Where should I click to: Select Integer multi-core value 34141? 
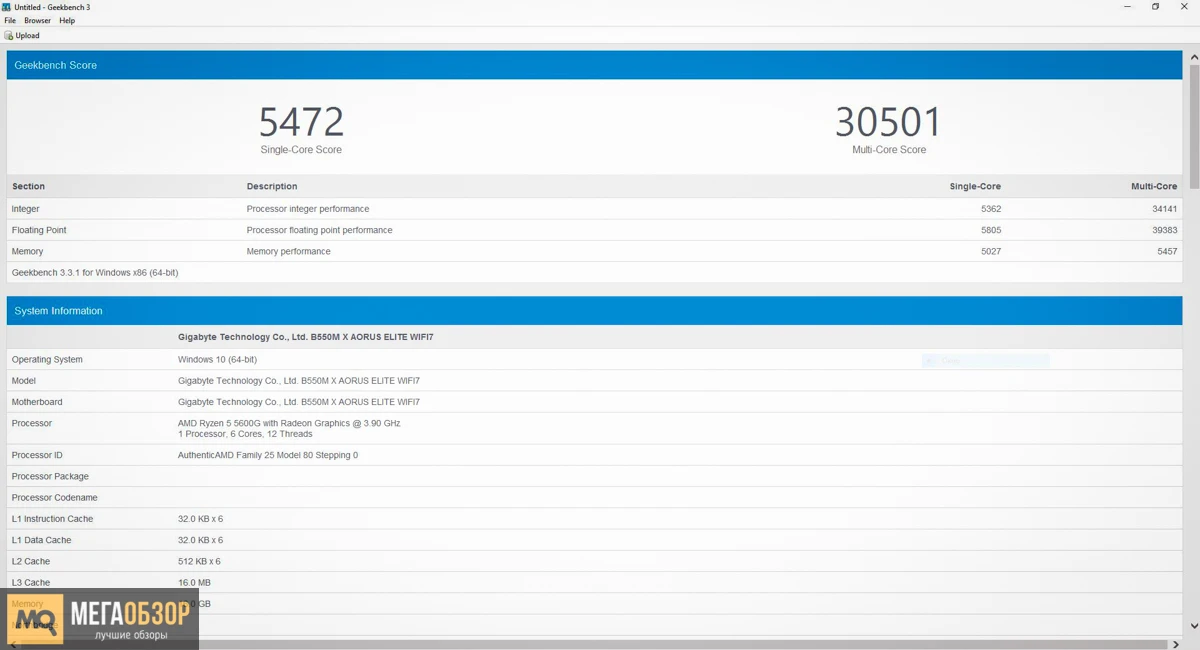point(1164,209)
